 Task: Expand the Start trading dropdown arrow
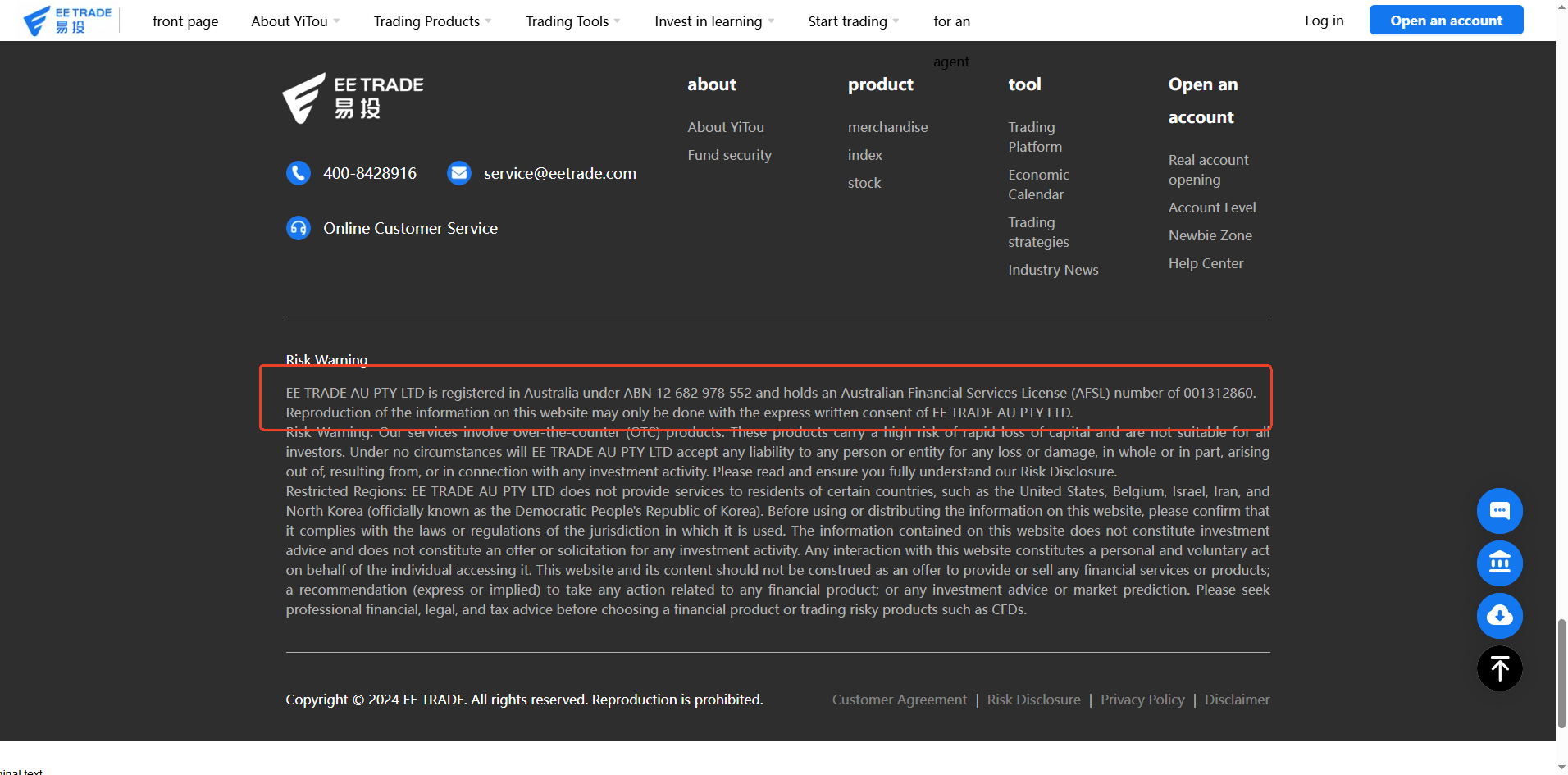(896, 21)
